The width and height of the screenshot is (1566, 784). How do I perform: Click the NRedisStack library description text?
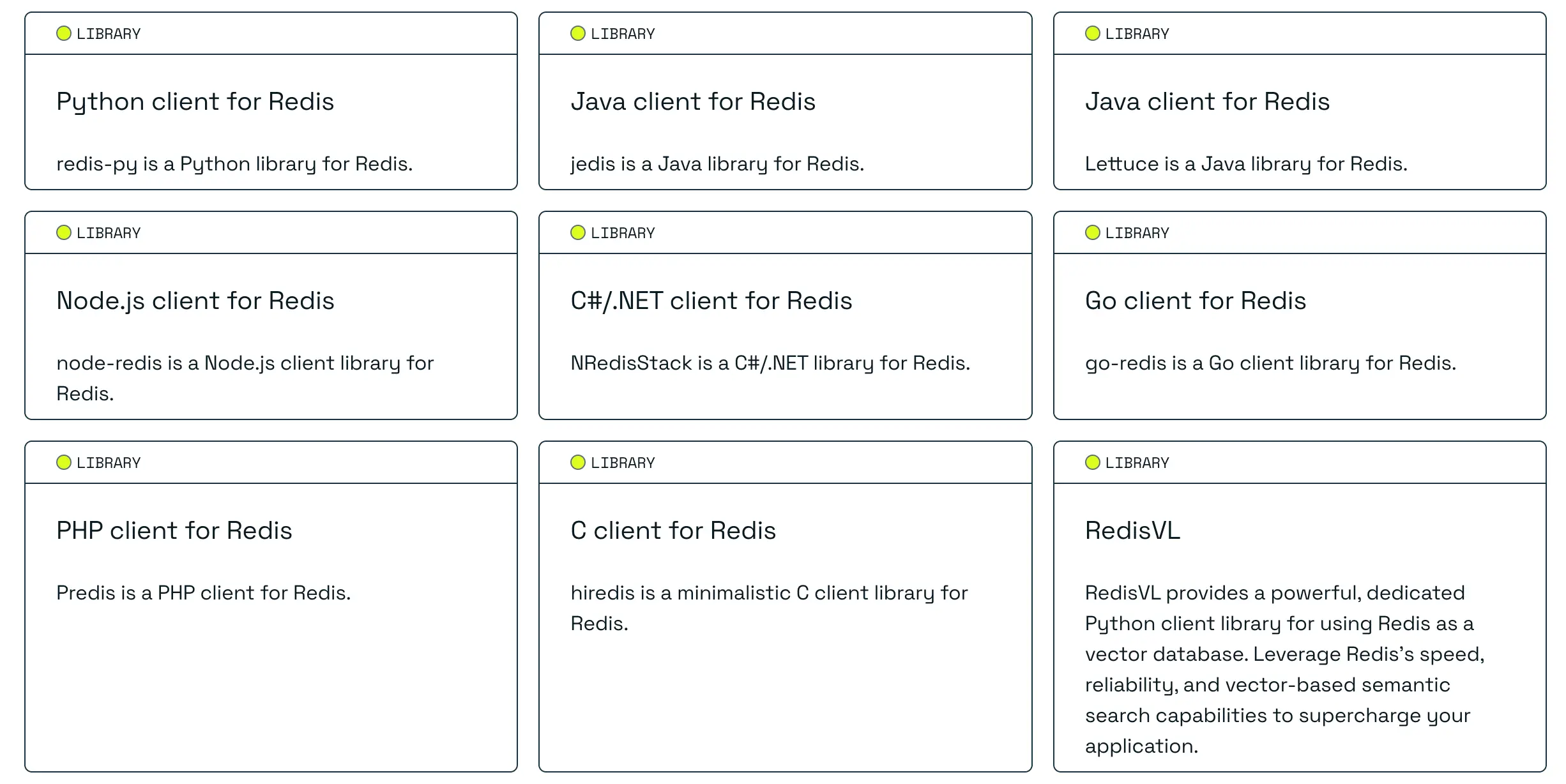pyautogui.click(x=770, y=363)
